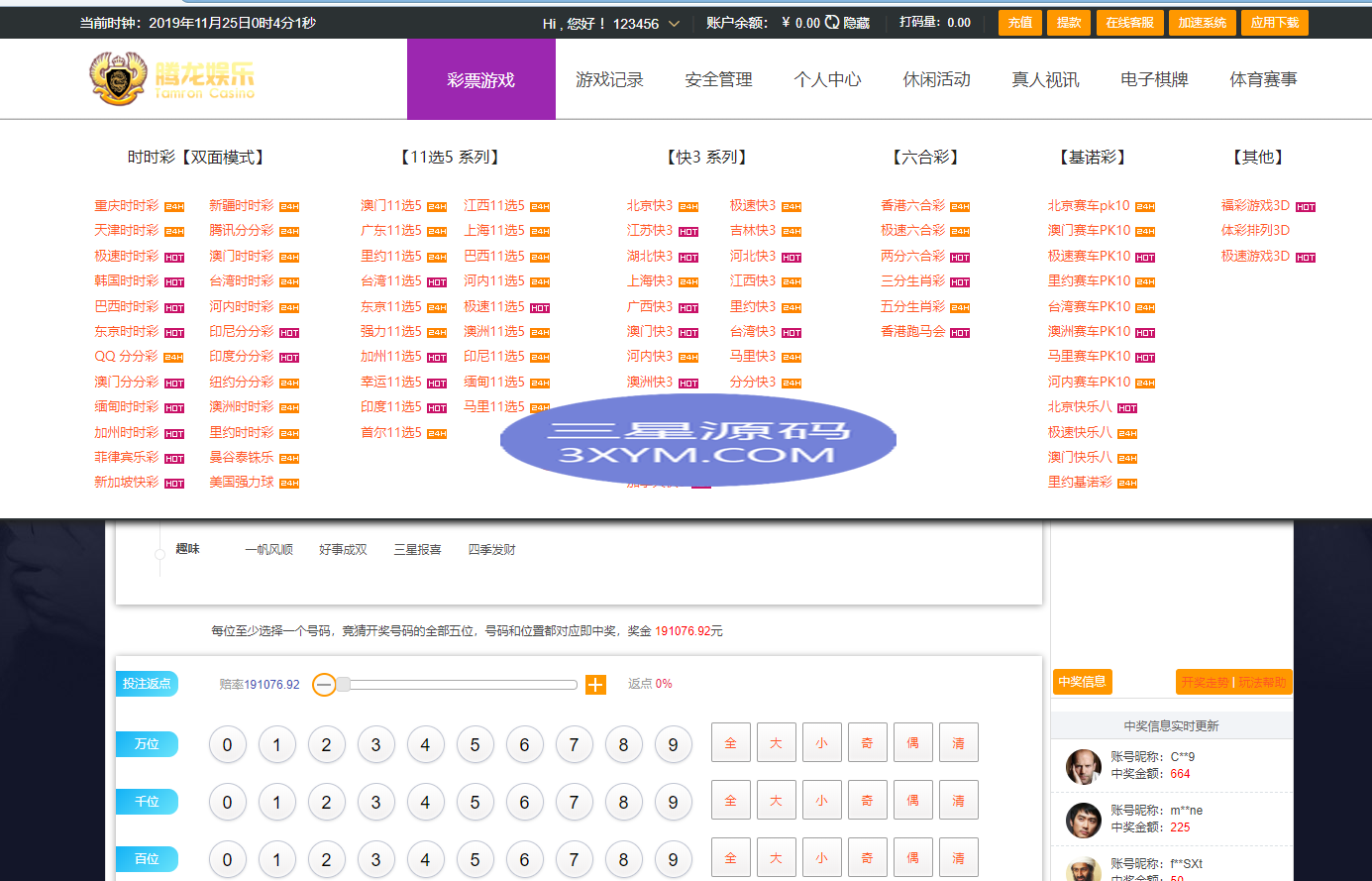The width and height of the screenshot is (1372, 881).
Task: Go to 个人中心 menu
Action: coord(827,80)
